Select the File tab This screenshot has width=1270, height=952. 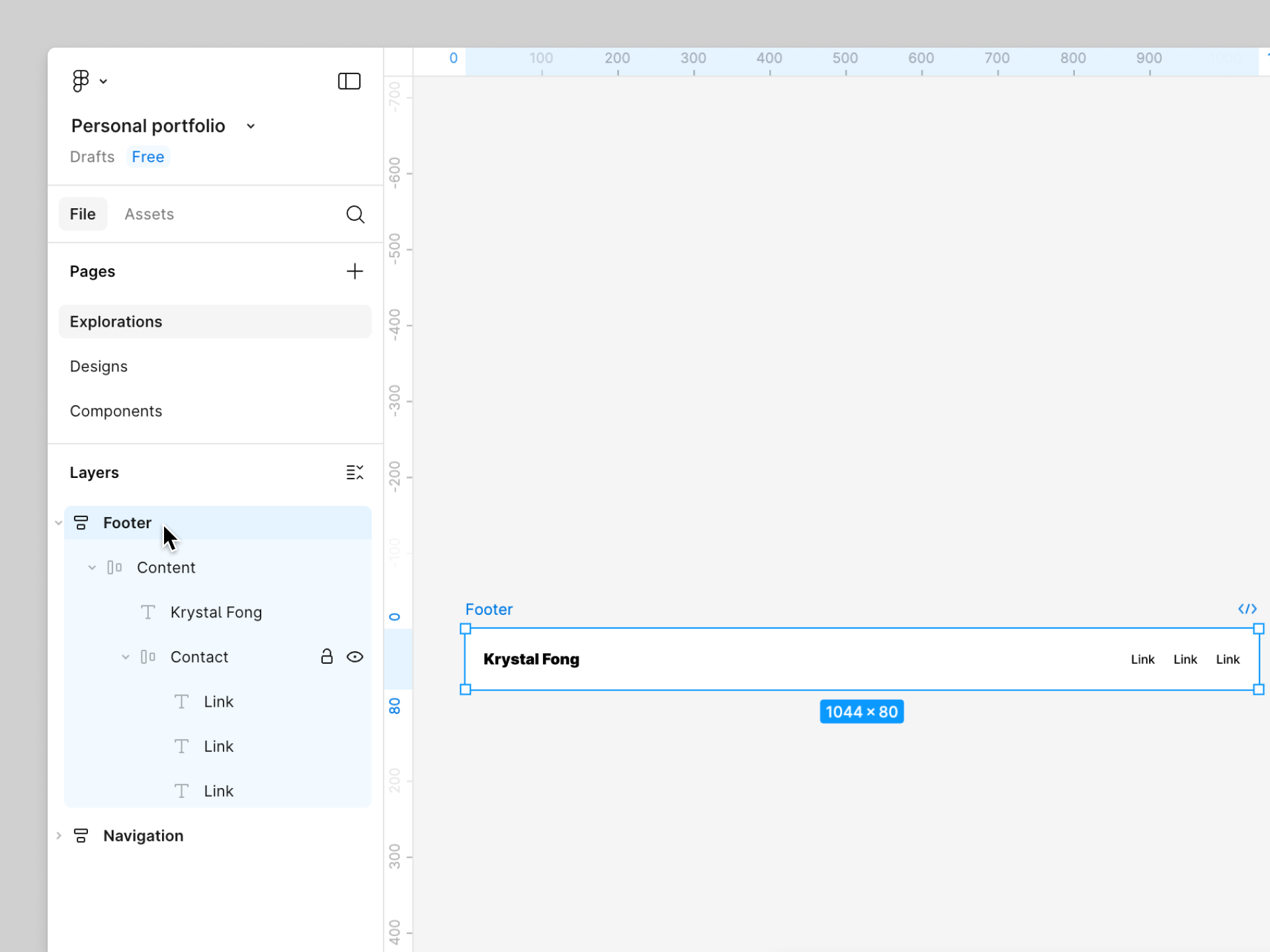[83, 214]
